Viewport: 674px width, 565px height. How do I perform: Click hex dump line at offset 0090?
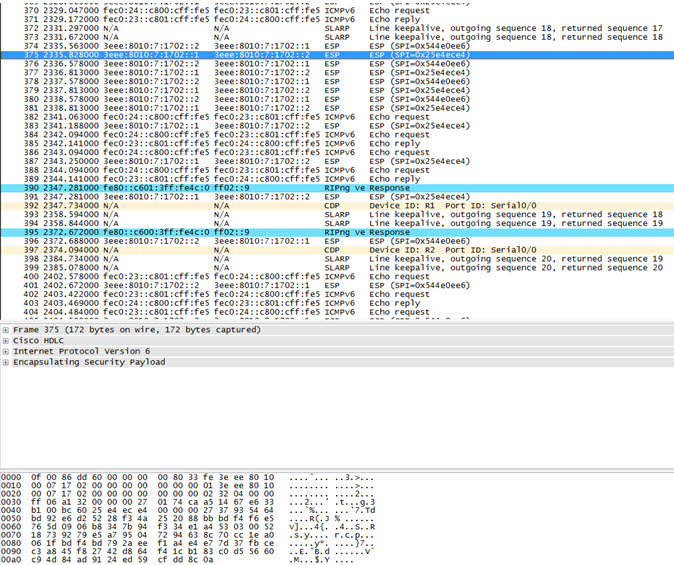click(x=188, y=551)
